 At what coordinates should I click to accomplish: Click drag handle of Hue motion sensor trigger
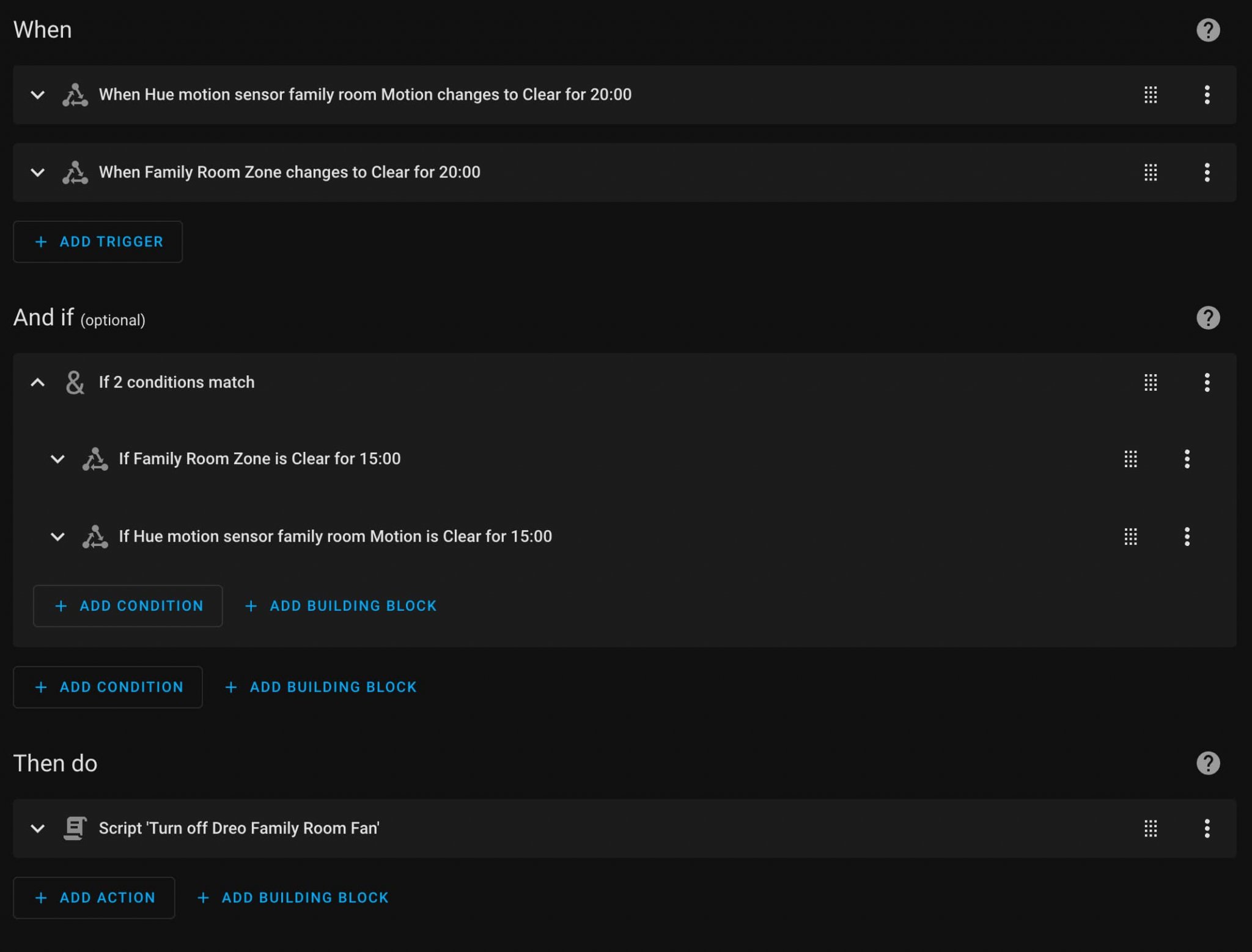tap(1151, 95)
